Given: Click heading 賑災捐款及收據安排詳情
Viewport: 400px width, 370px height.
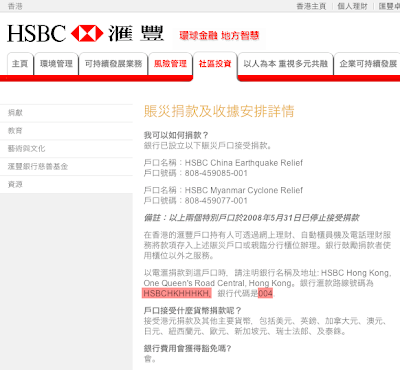Looking at the screenshot, I should pyautogui.click(x=219, y=111).
